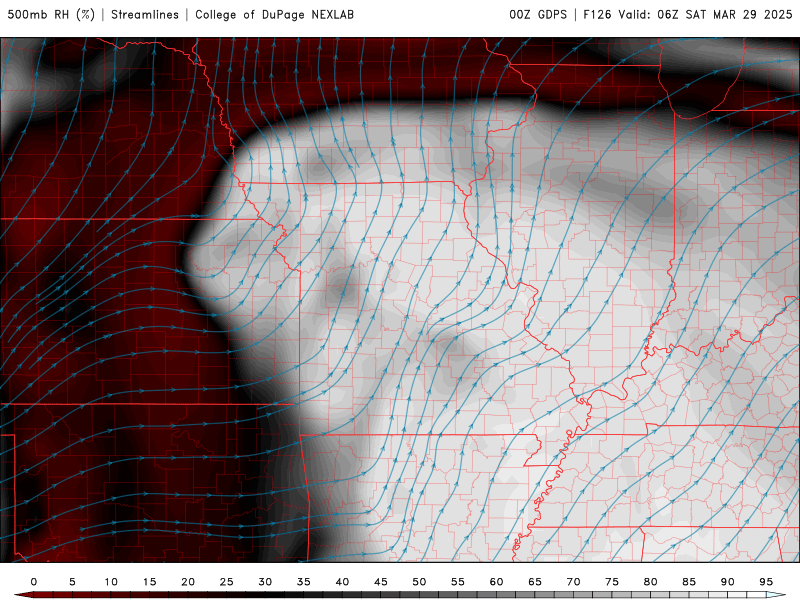This screenshot has width=800, height=600.
Task: Click the "25" value on the color scale
Action: click(x=227, y=582)
